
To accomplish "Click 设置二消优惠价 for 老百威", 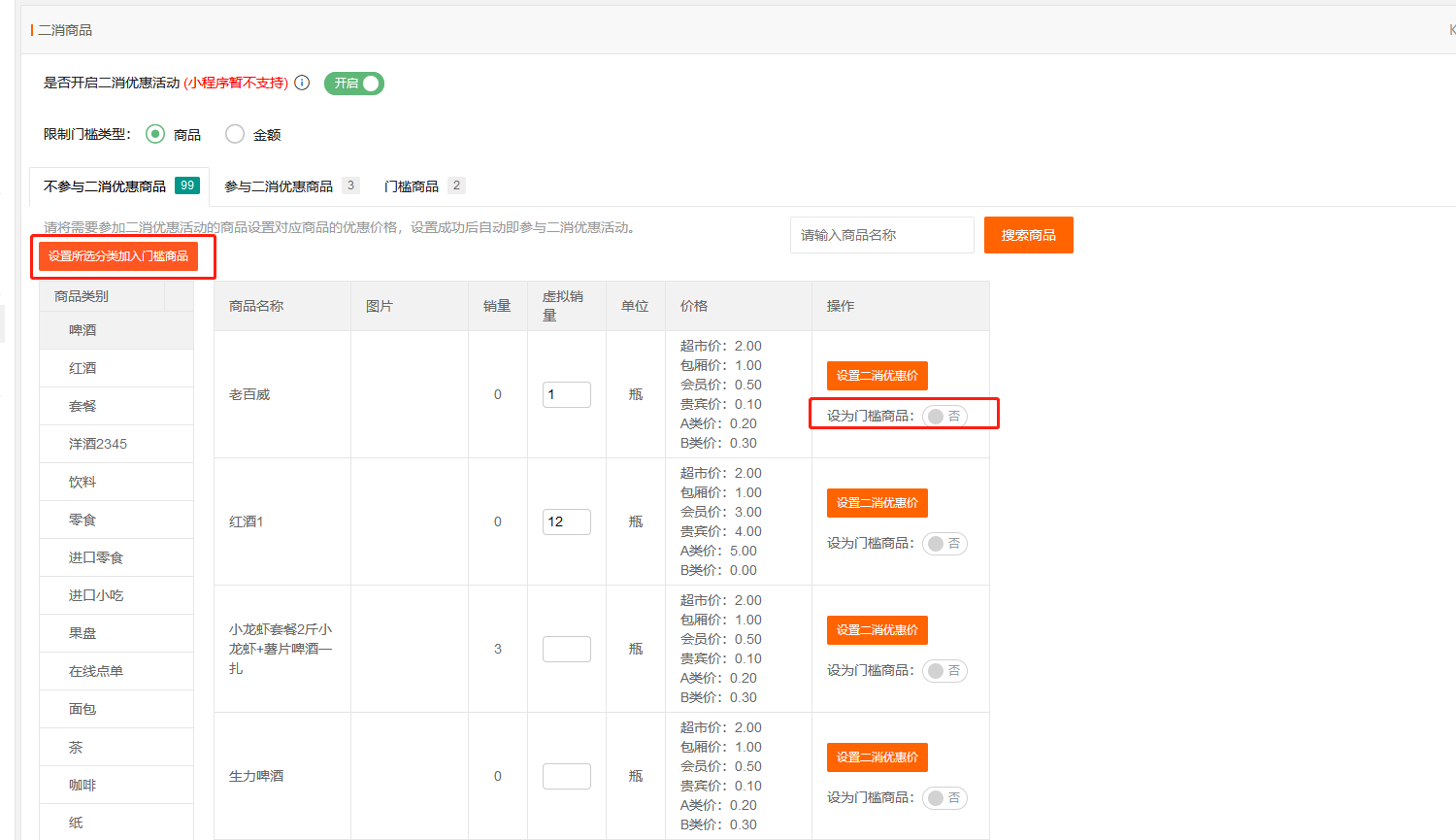I will coord(877,376).
